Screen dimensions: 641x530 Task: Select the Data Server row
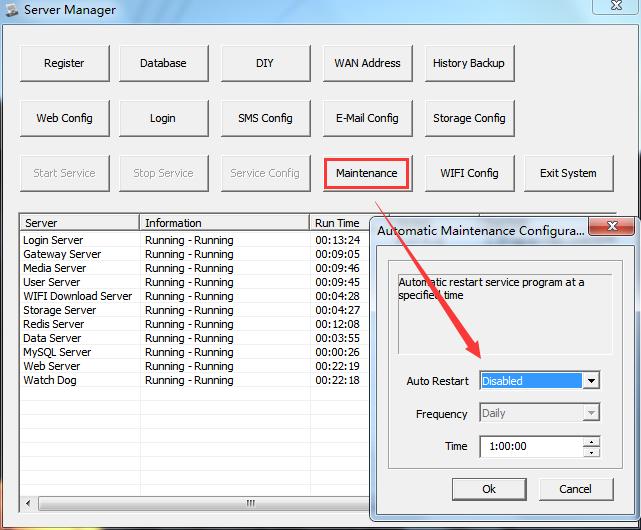coord(195,338)
